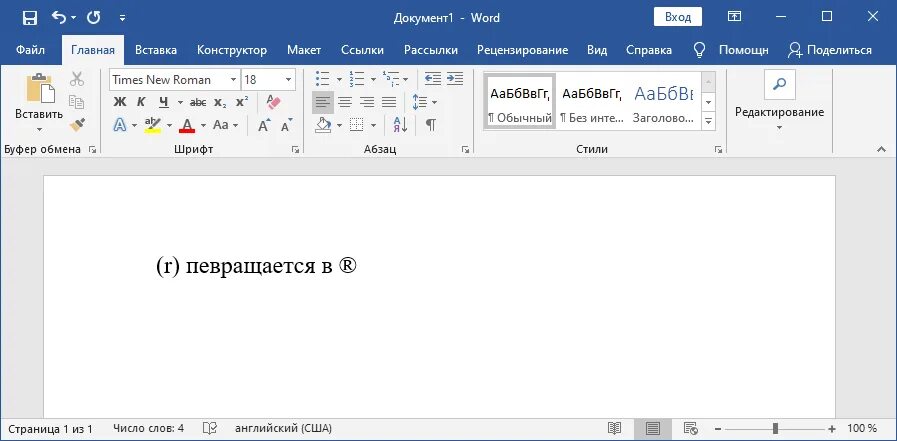897x441 pixels.
Task: Click the Помощн lightbulb search
Action: click(731, 50)
